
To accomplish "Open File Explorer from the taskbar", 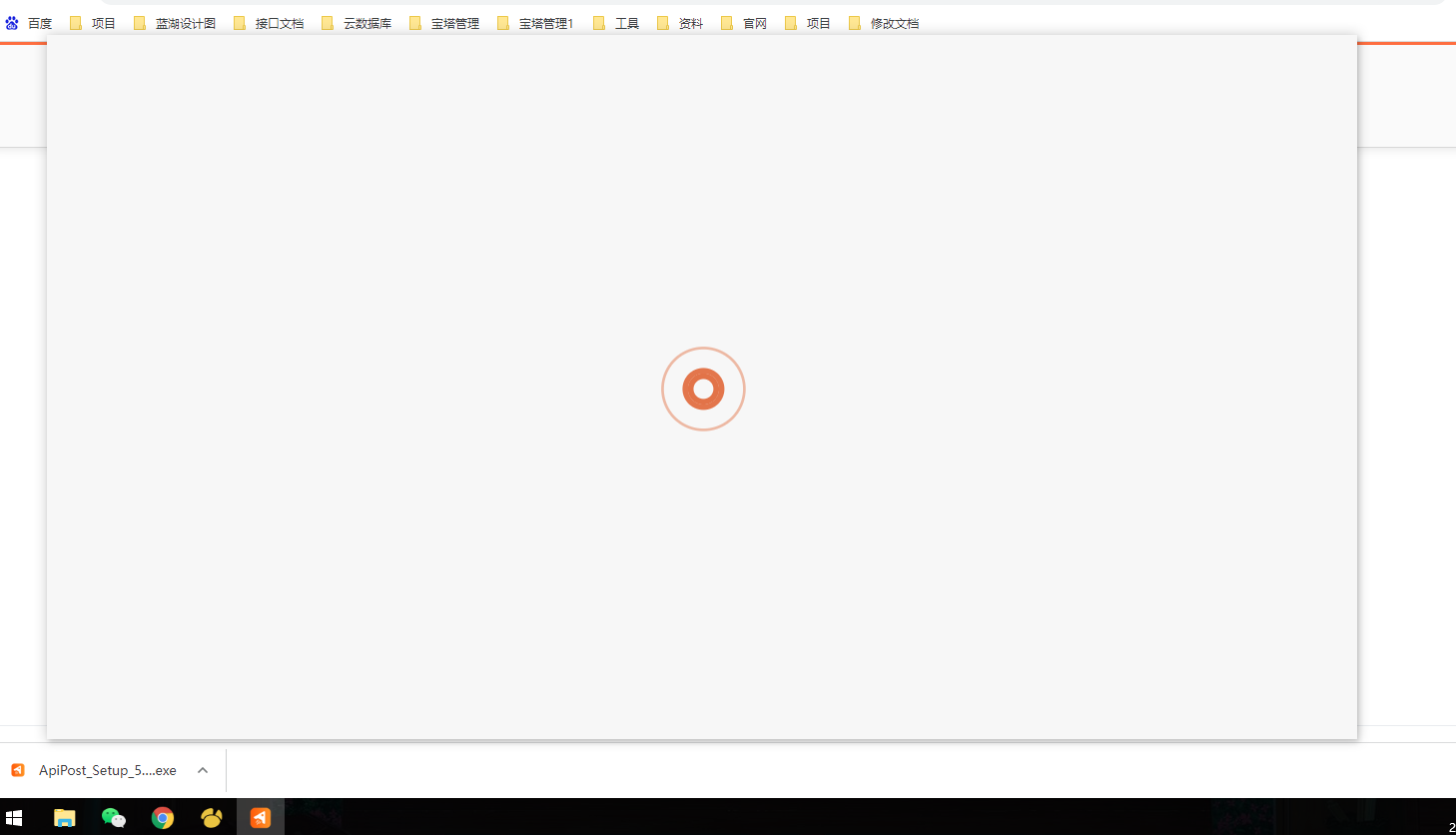I will (x=65, y=817).
